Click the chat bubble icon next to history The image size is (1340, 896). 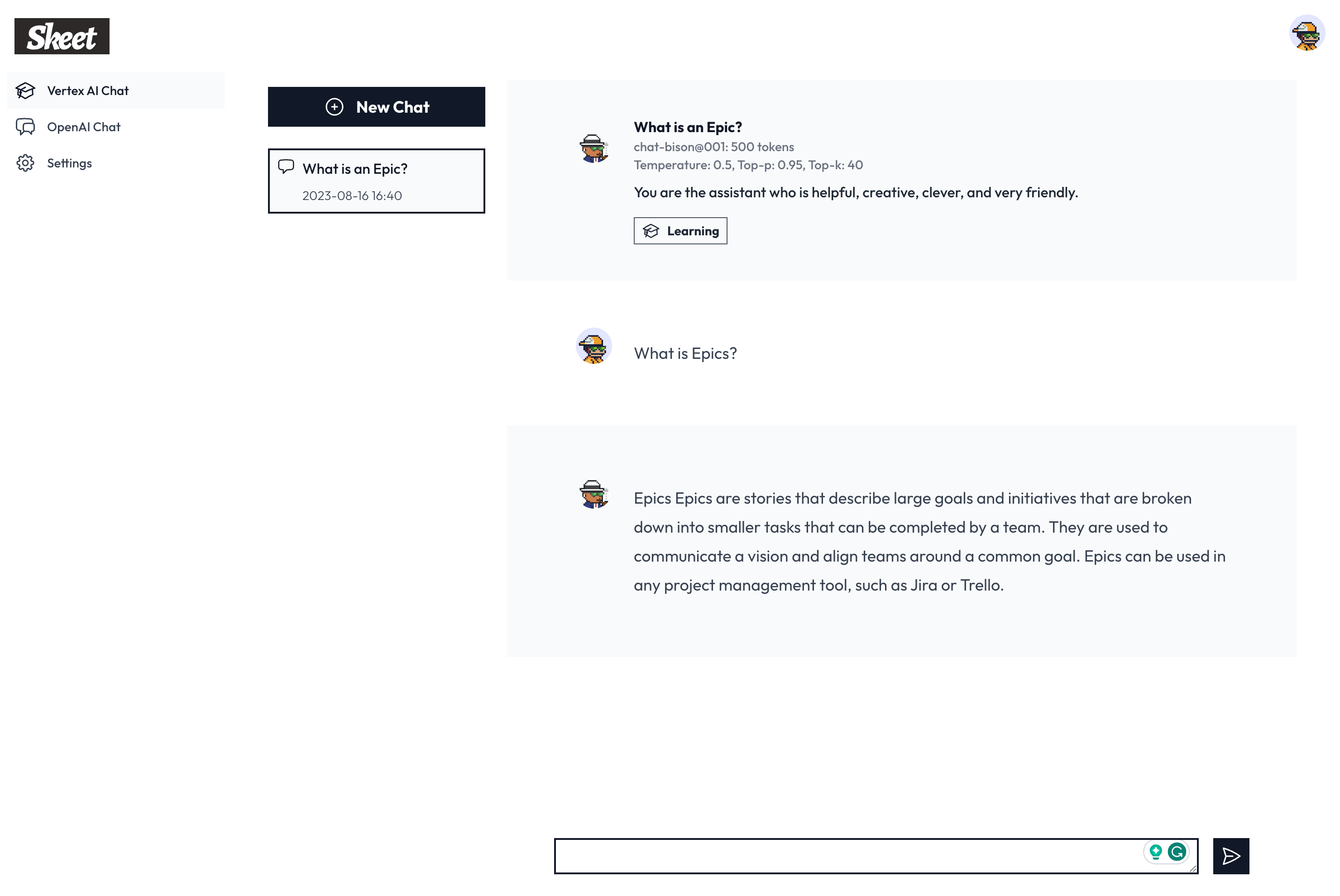coord(286,167)
